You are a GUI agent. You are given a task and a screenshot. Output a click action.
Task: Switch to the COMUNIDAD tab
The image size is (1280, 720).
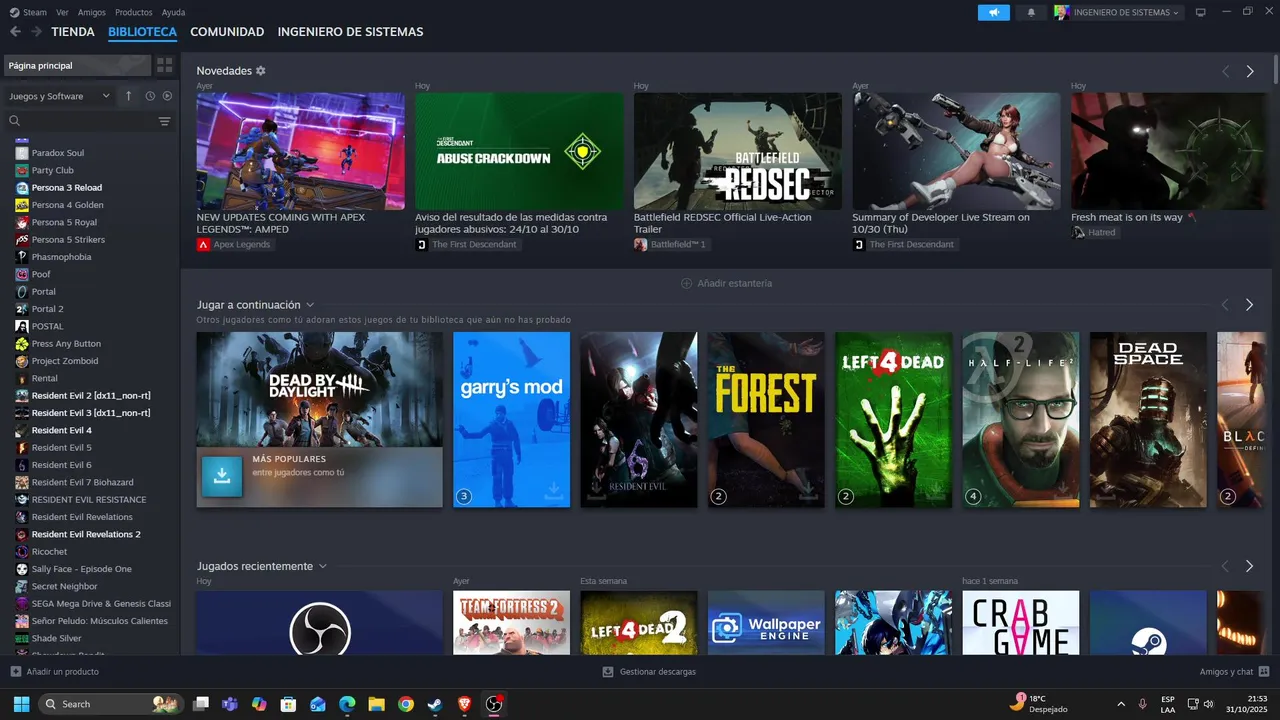pos(227,32)
